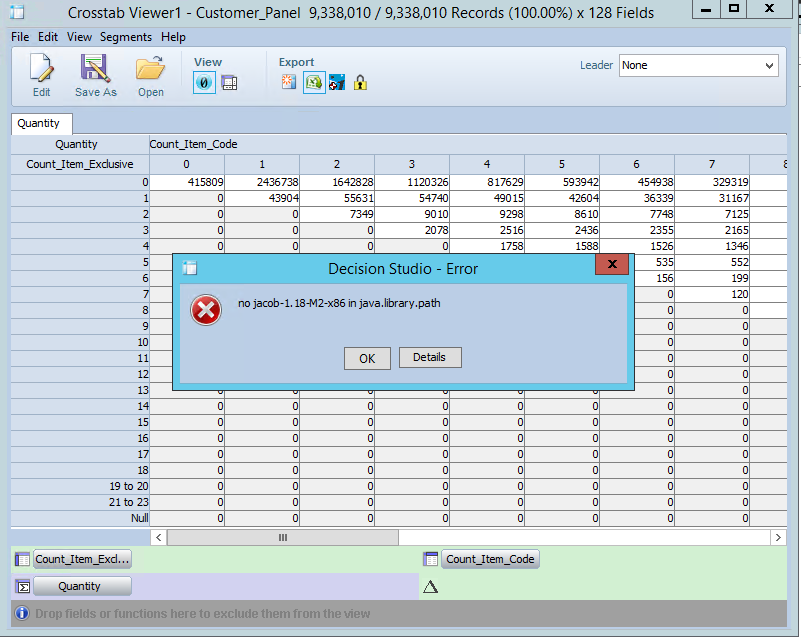
Task: Click the delta triangle symbol below Count_Item_Code
Action: tap(431, 587)
